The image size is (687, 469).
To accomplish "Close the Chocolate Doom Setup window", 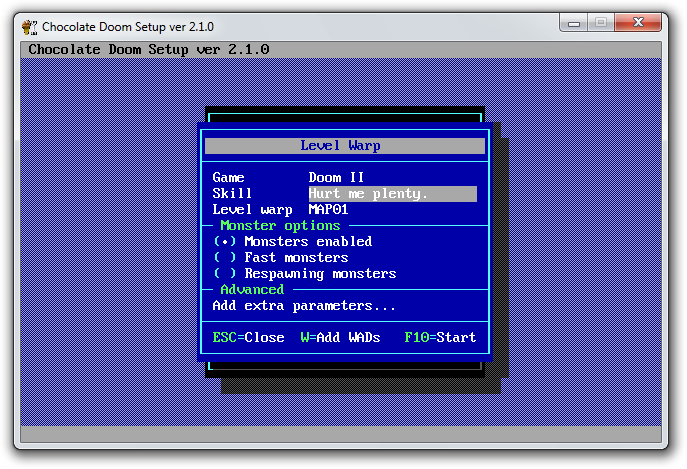I will click(x=641, y=22).
